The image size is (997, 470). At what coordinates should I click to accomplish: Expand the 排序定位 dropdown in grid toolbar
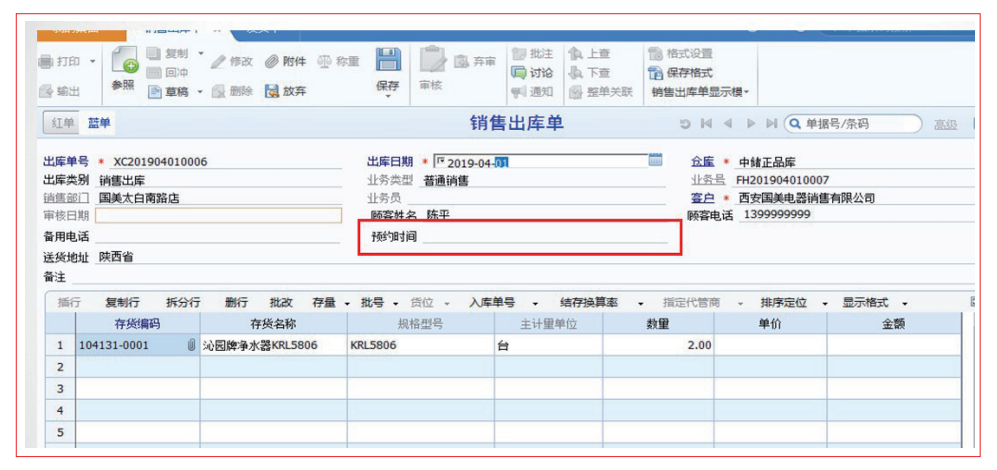[825, 303]
